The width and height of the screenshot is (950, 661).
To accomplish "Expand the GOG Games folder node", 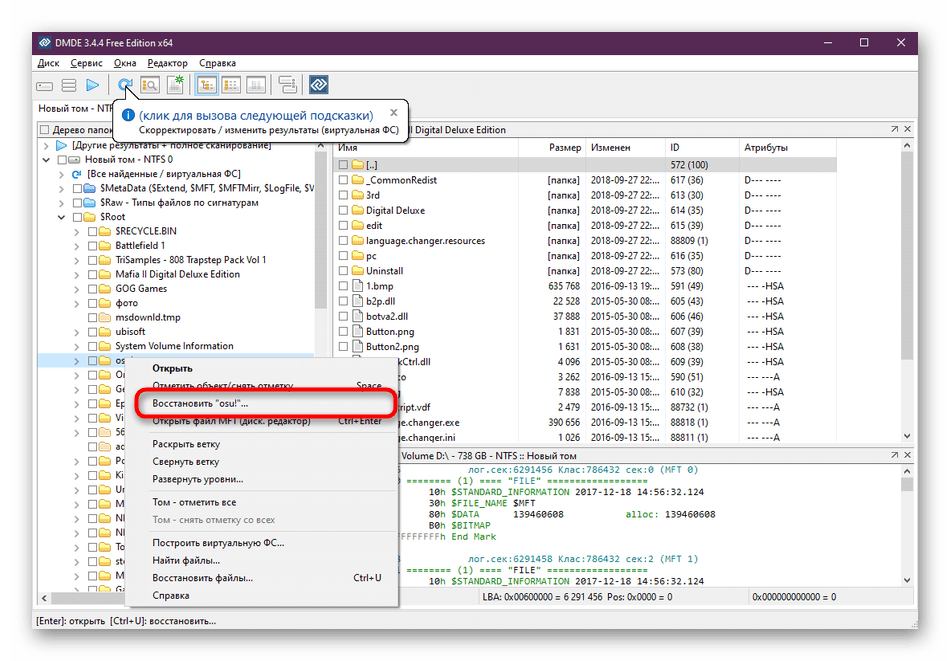I will tap(77, 288).
